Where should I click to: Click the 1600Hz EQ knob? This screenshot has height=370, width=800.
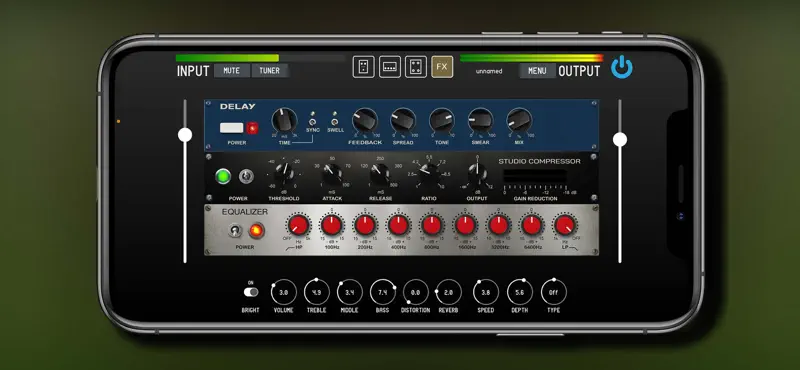click(465, 225)
